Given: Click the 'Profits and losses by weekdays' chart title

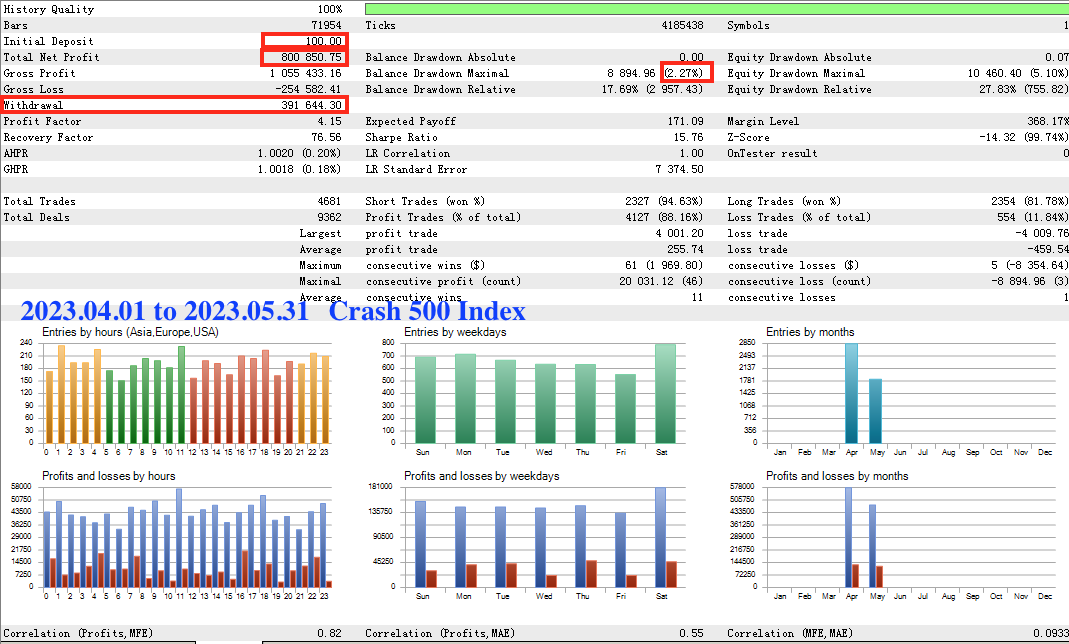Looking at the screenshot, I should click(482, 476).
